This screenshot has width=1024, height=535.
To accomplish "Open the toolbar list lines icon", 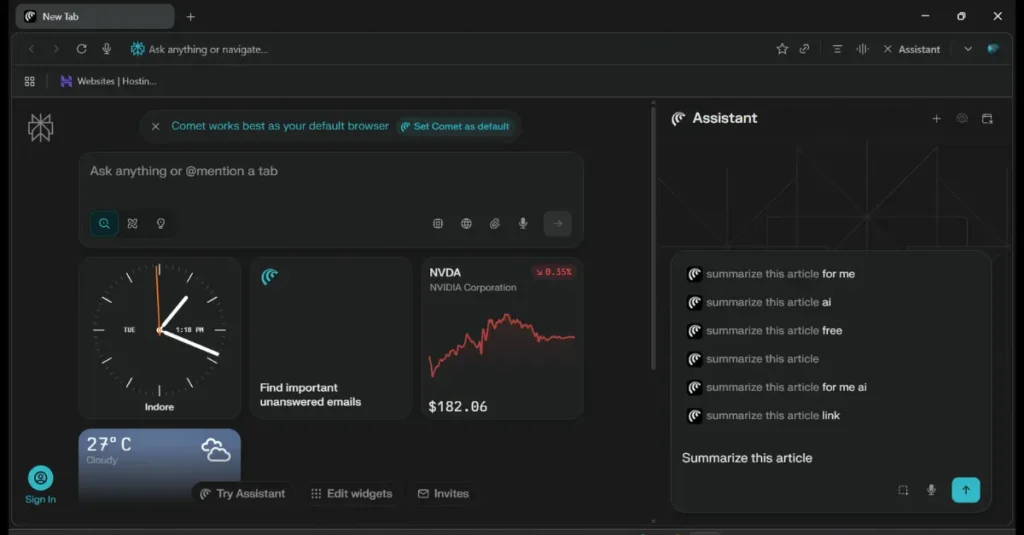I will click(837, 49).
